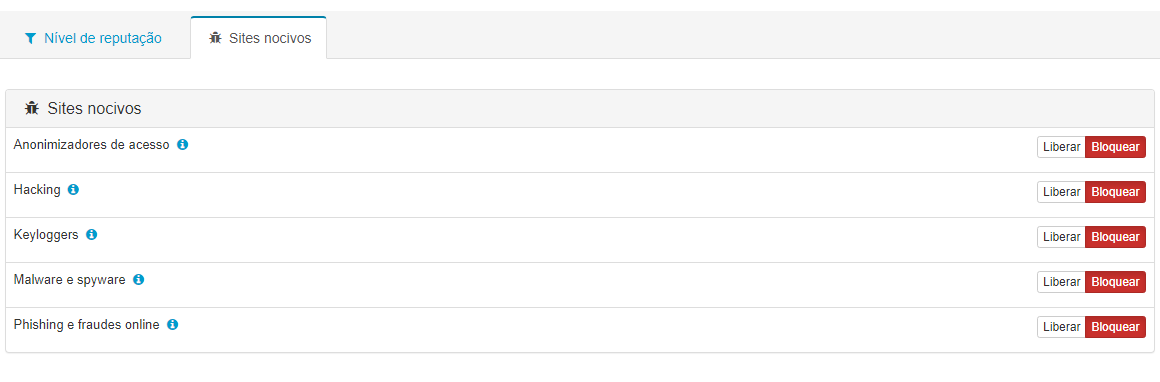Click the info icon next to Keyloggers
This screenshot has height=382, width=1160.
pos(92,235)
